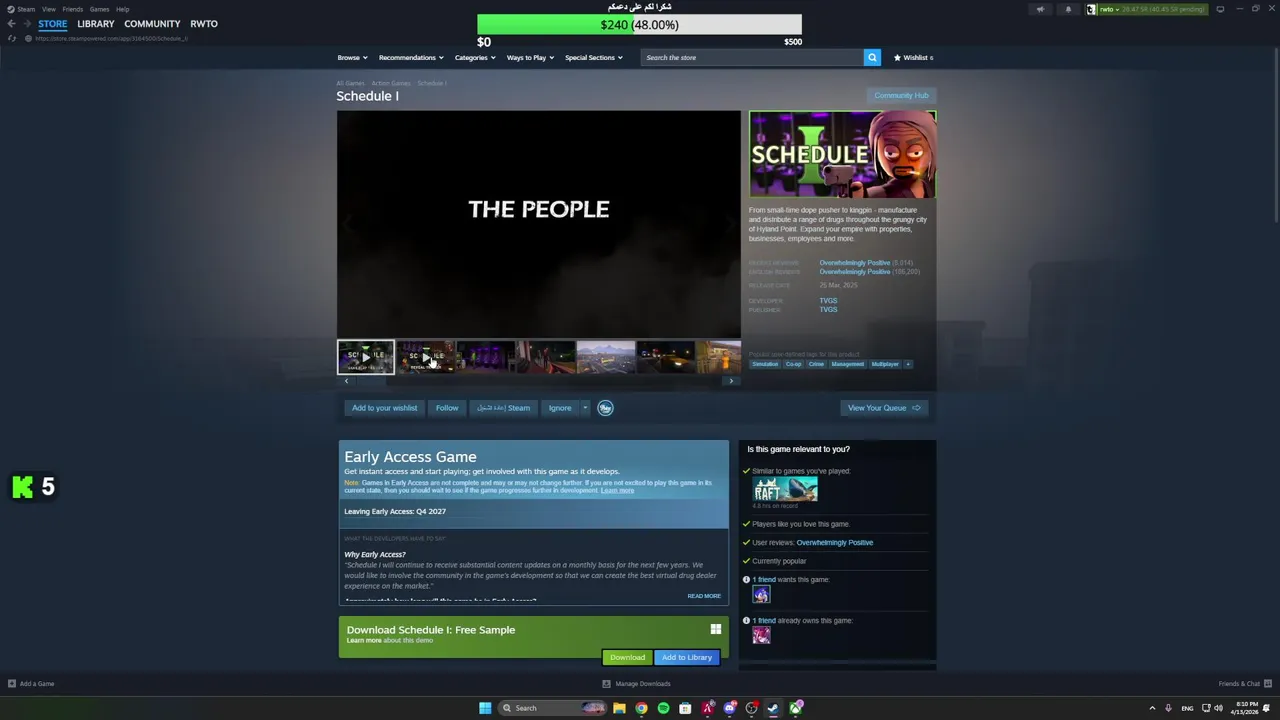Switch to the LIBRARY tab
This screenshot has height=720, width=1280.
pos(96,24)
